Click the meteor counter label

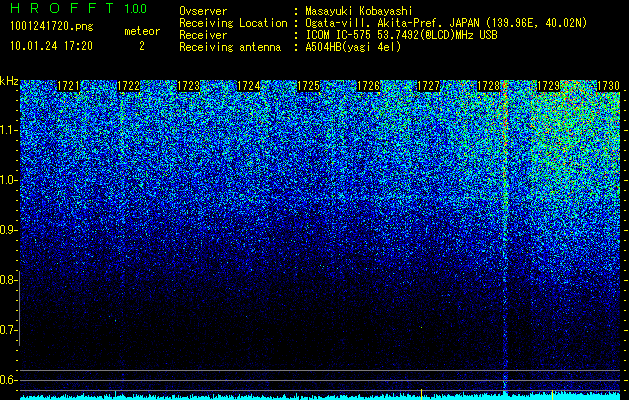pos(142,31)
